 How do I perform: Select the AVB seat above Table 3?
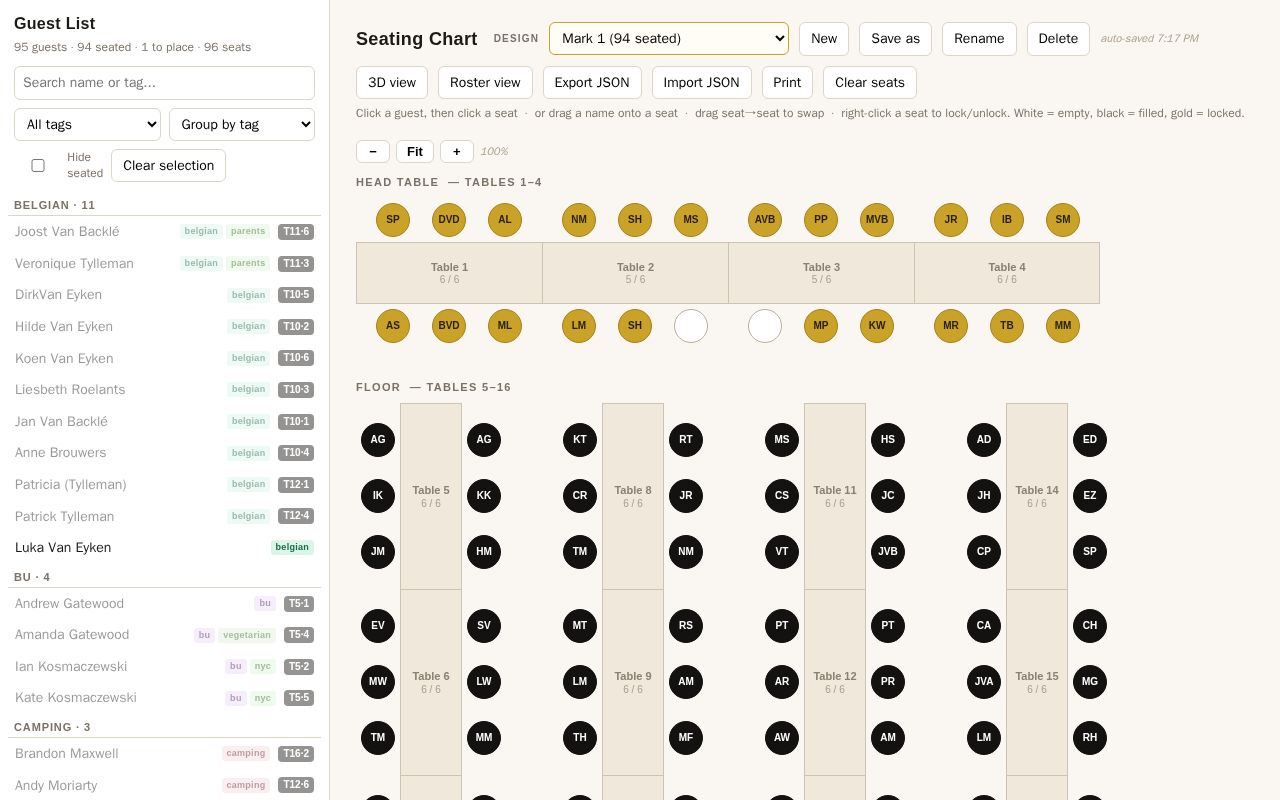[765, 220]
